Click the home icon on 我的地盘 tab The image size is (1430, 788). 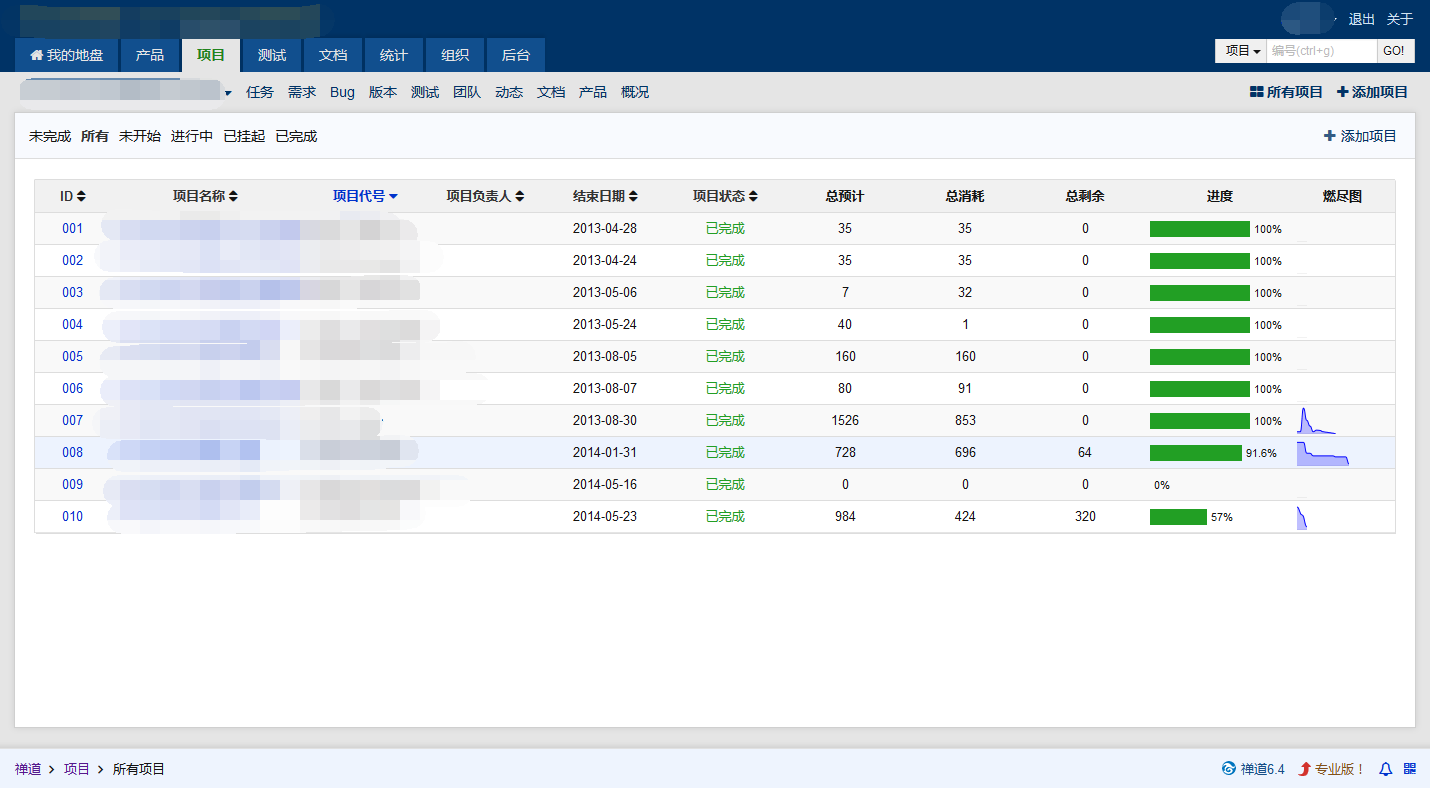[37, 55]
